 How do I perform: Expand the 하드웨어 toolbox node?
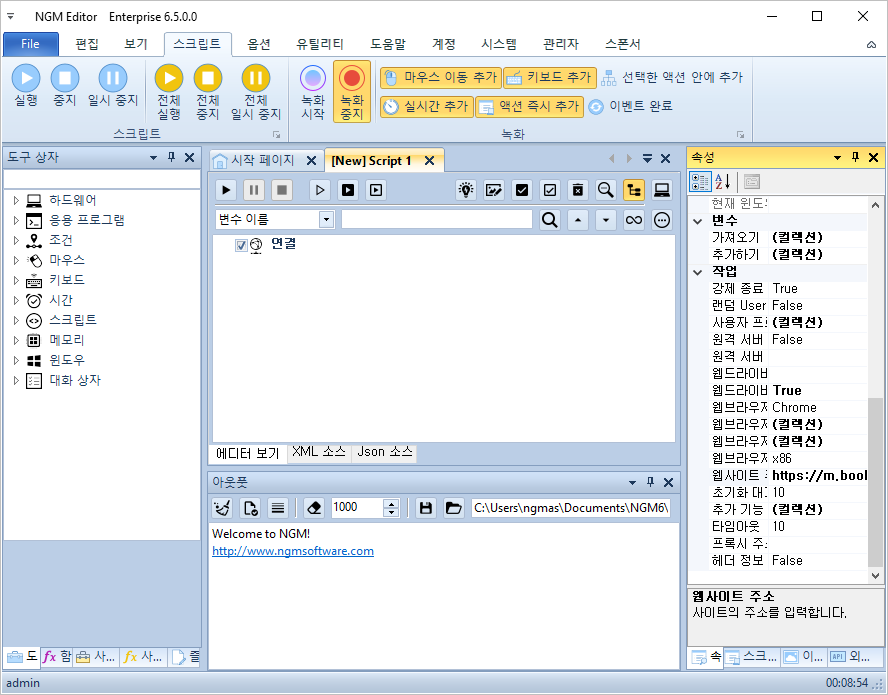tap(16, 200)
